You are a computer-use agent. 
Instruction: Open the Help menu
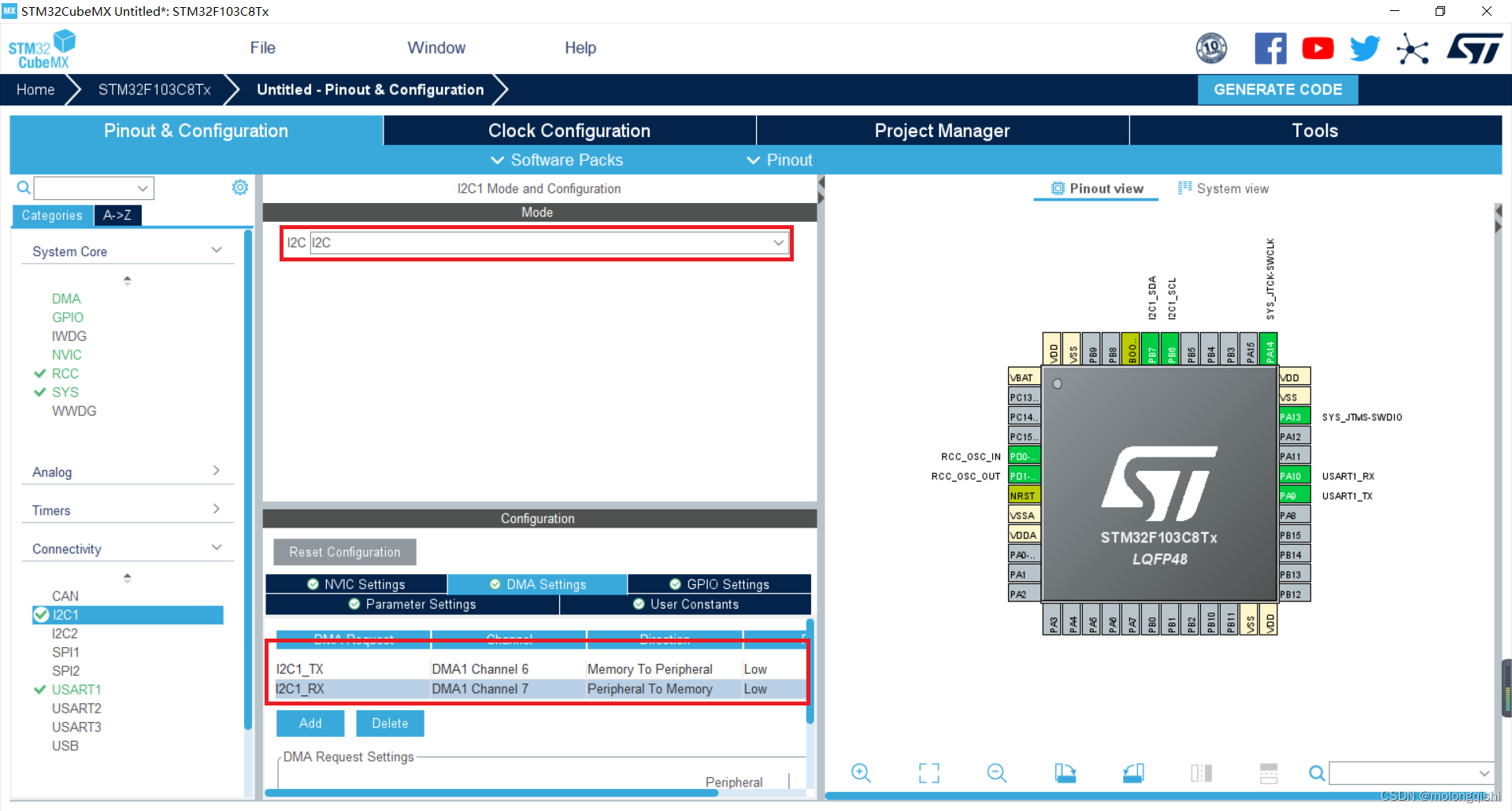click(x=580, y=48)
